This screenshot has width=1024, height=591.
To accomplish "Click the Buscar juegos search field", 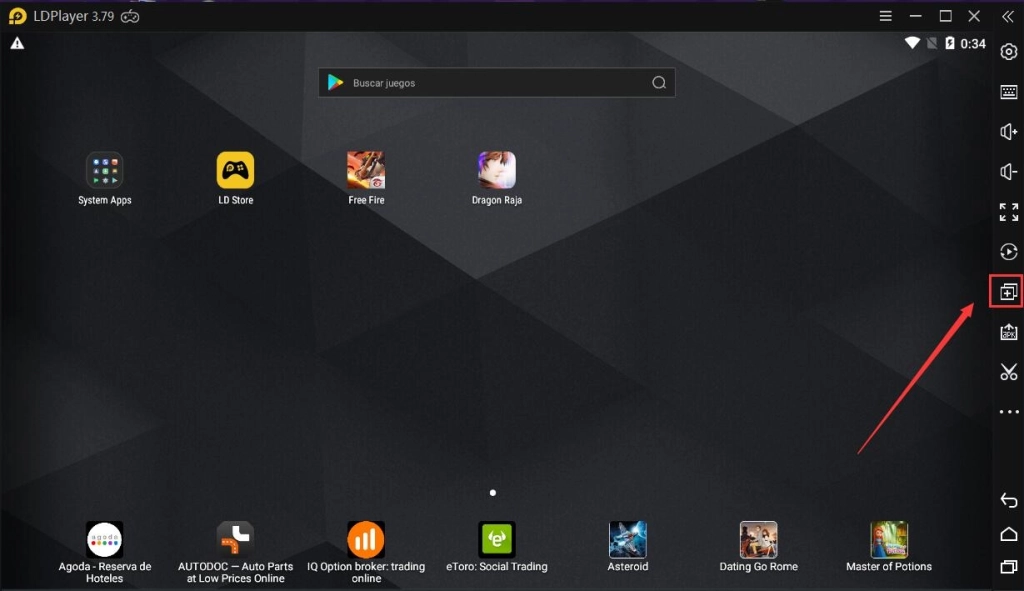I will pyautogui.click(x=496, y=83).
